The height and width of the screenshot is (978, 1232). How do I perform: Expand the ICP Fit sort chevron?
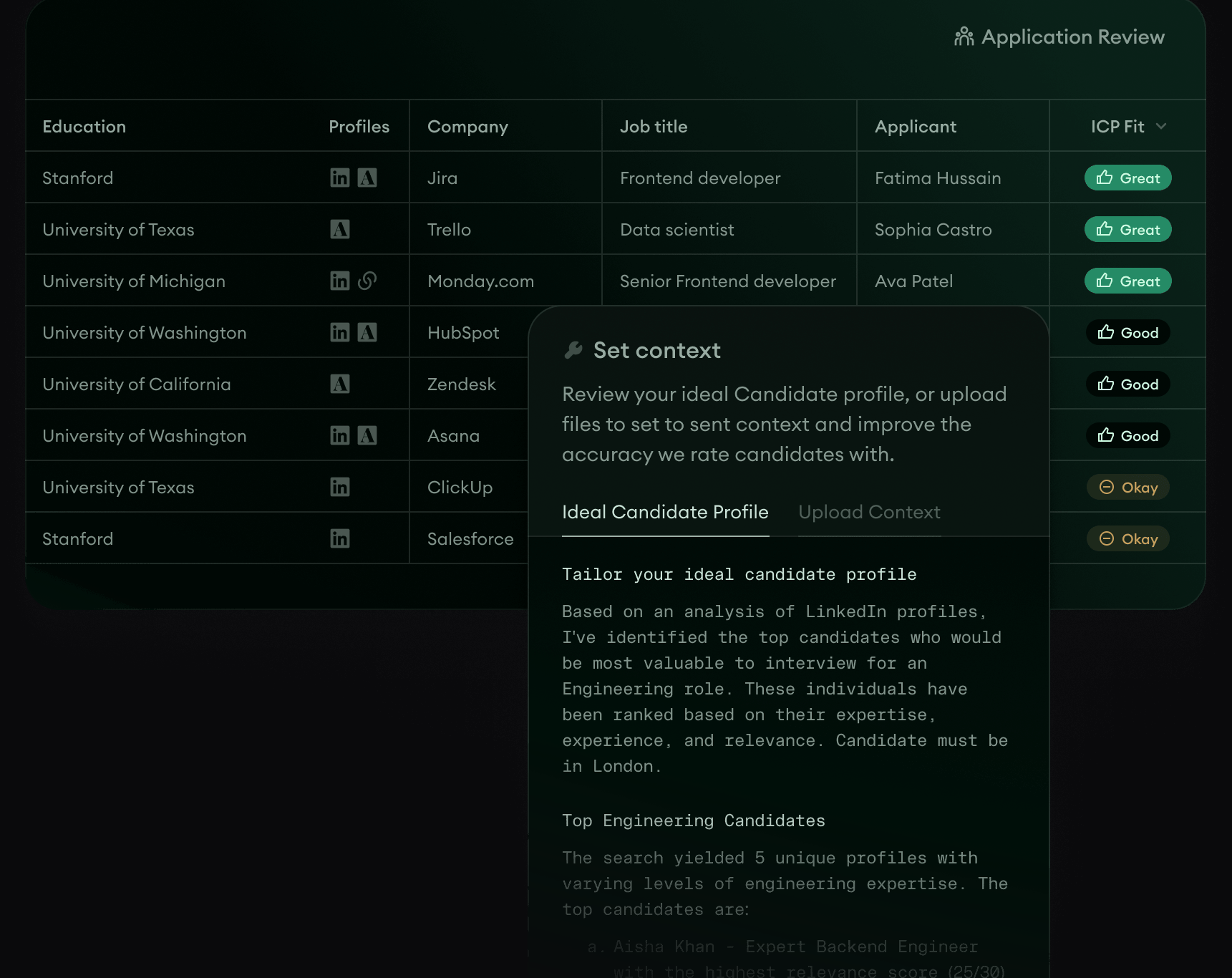[1161, 126]
